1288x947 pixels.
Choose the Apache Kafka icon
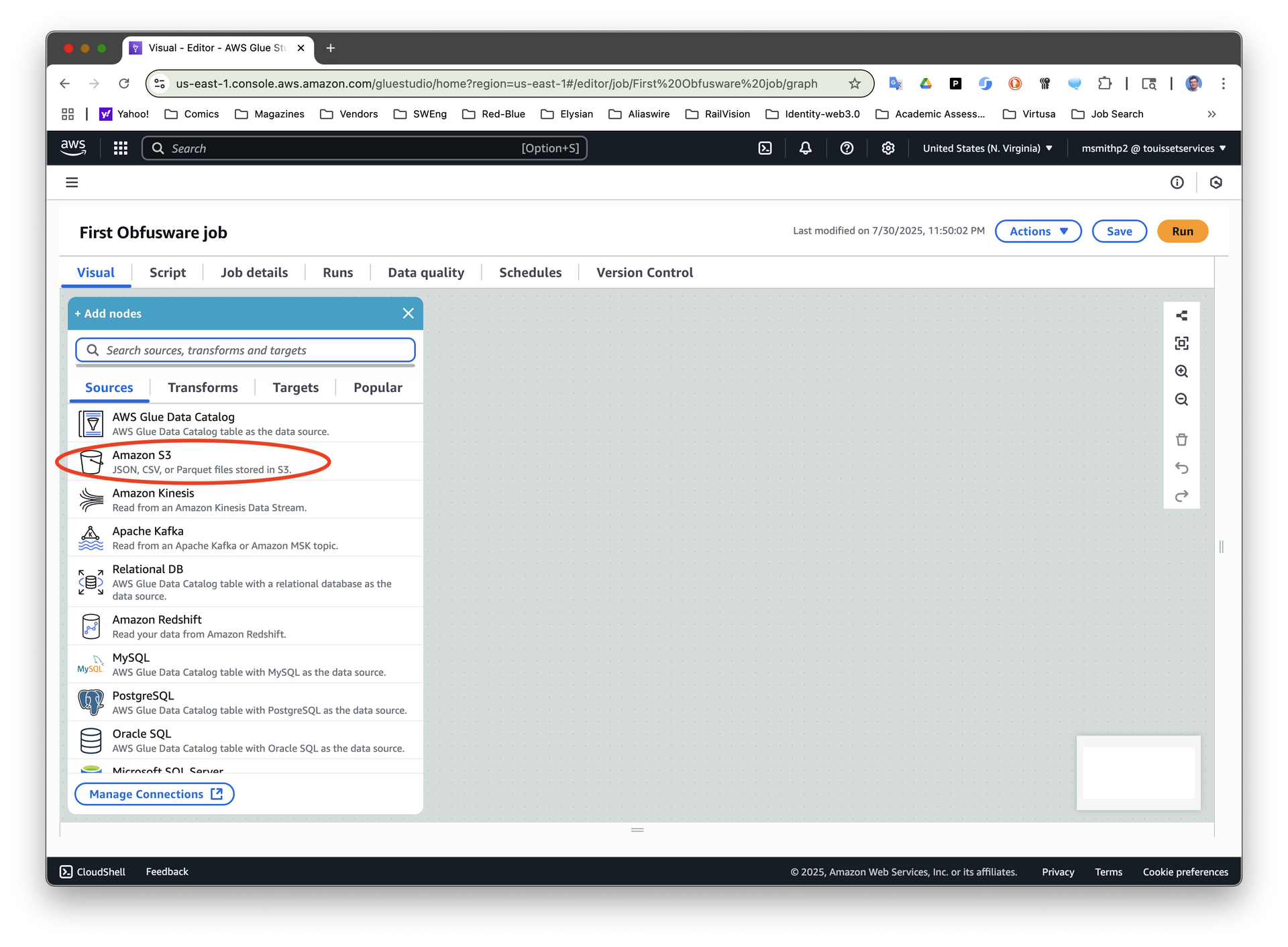91,538
